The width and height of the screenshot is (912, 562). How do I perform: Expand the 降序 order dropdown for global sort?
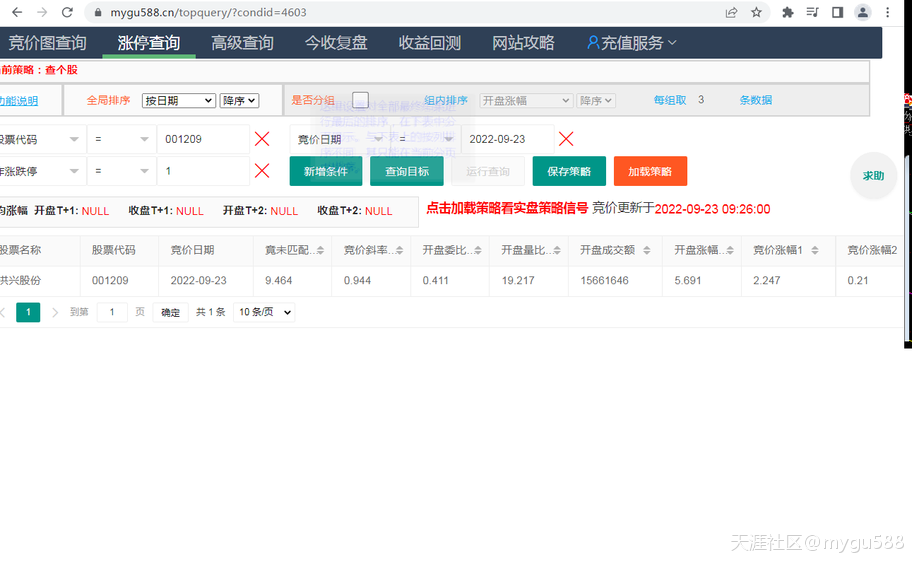(239, 101)
